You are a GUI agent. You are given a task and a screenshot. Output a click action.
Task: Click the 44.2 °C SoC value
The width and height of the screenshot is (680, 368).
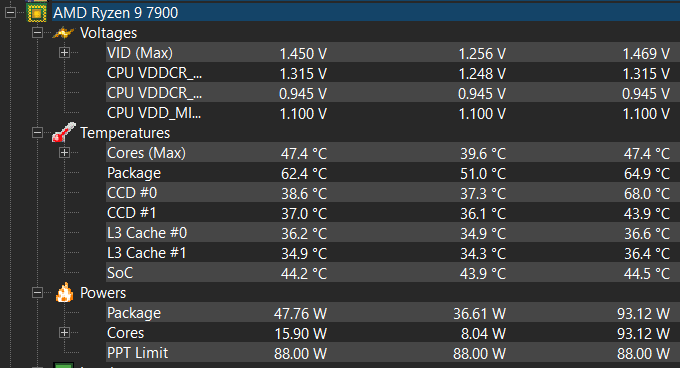304,274
